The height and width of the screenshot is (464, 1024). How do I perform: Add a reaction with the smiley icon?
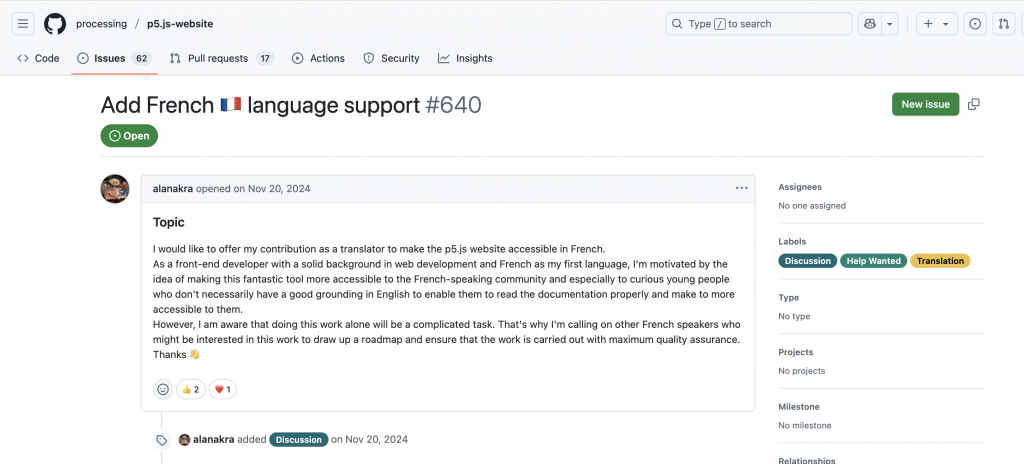(x=163, y=389)
